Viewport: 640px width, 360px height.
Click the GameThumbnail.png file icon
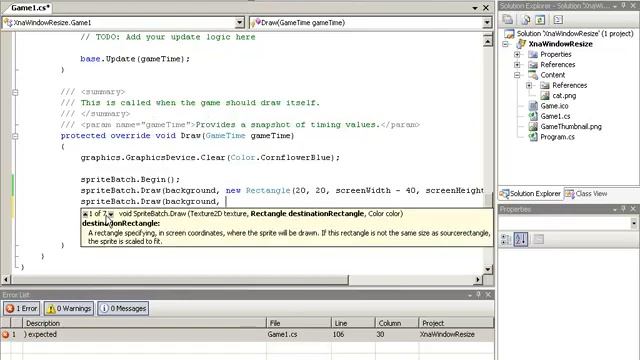[533, 127]
